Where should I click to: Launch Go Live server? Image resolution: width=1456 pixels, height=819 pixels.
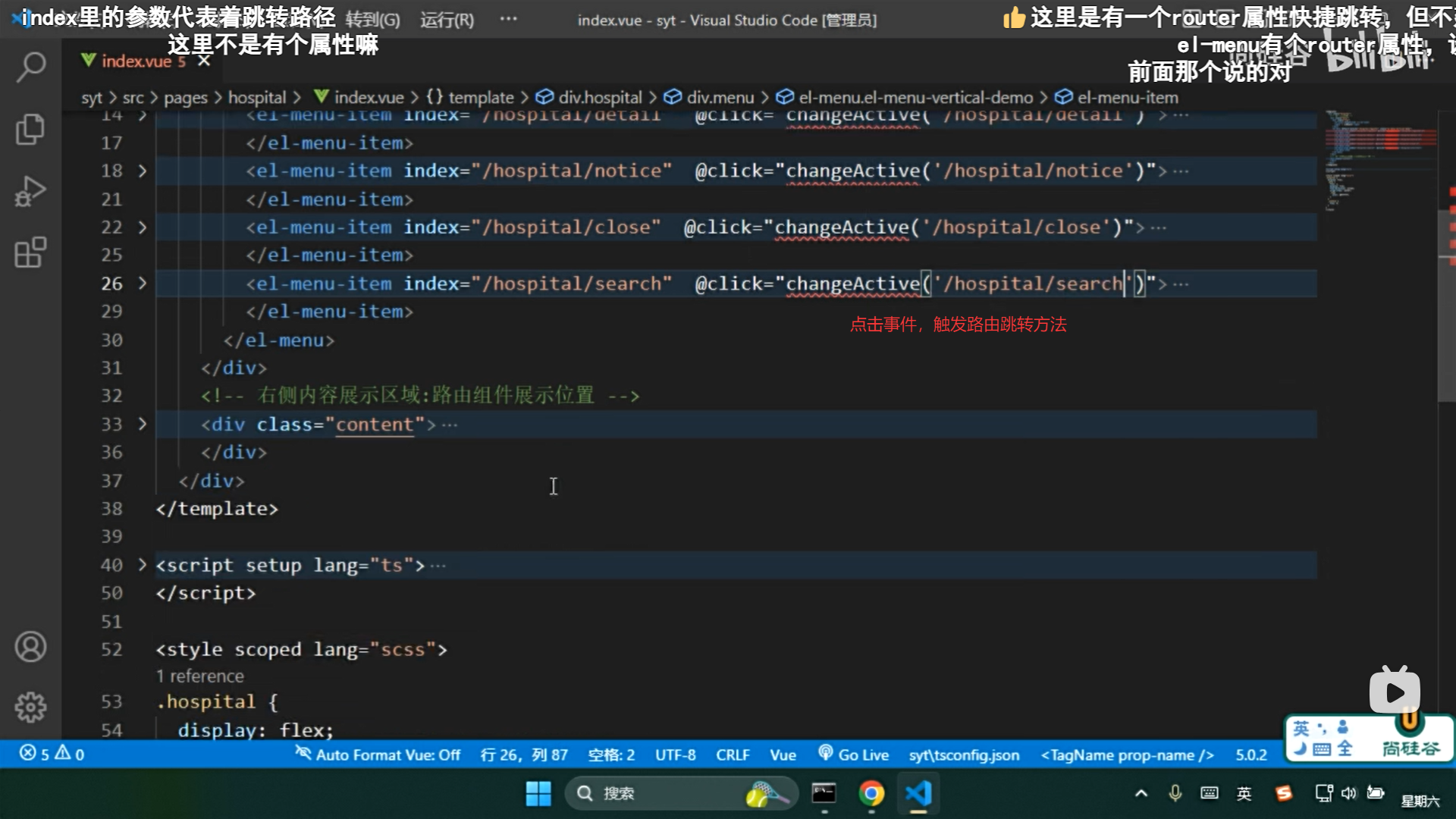point(854,755)
